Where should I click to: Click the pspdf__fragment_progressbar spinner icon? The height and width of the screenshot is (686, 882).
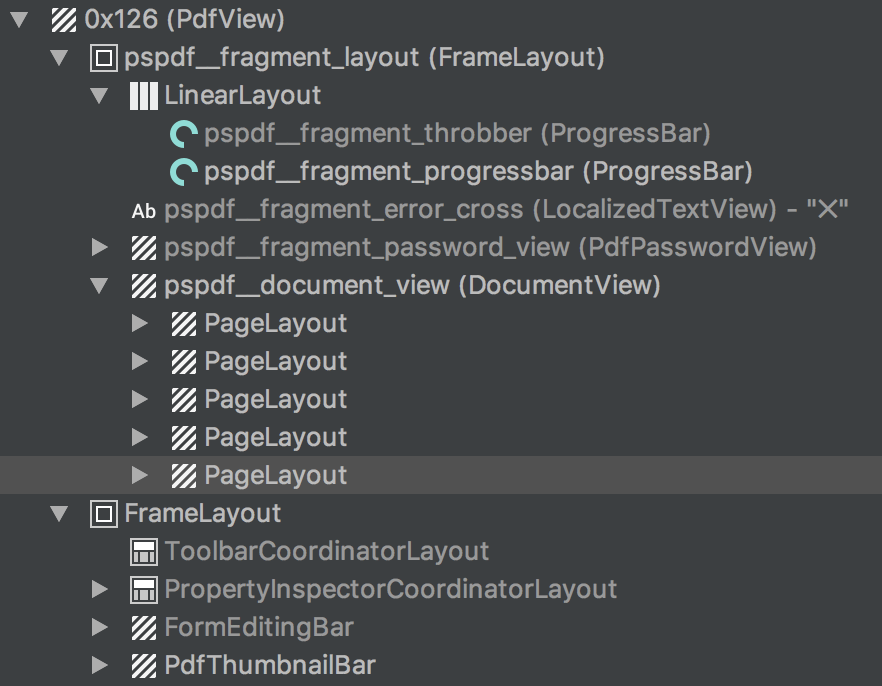(x=184, y=172)
